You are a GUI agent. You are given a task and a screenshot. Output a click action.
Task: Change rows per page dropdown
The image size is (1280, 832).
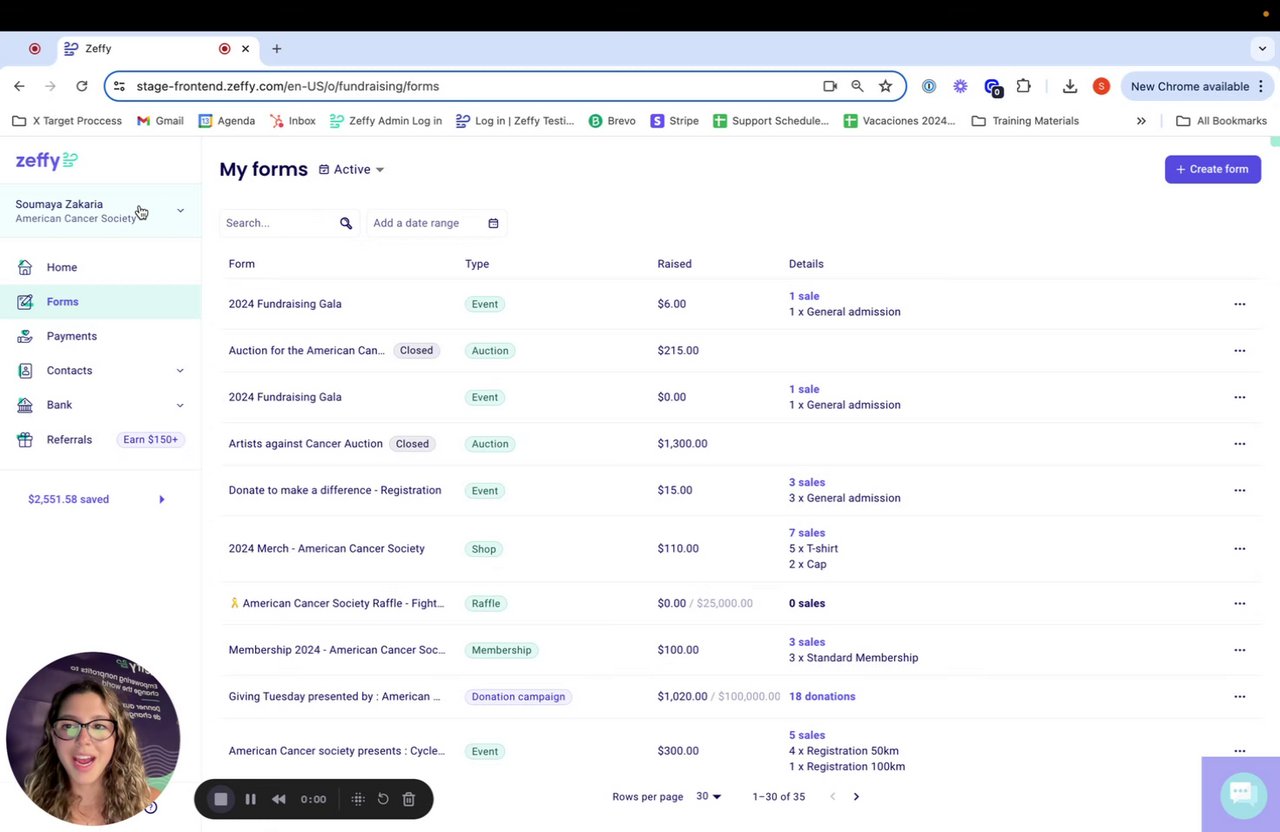(708, 797)
